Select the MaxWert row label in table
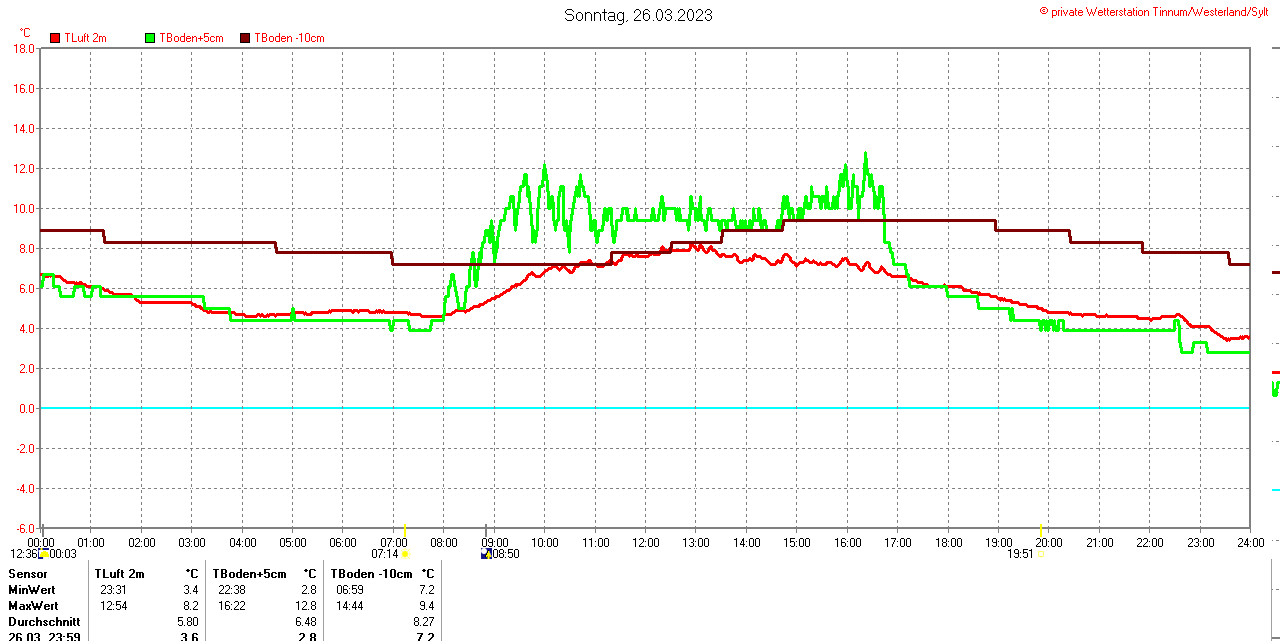 pyautogui.click(x=33, y=606)
